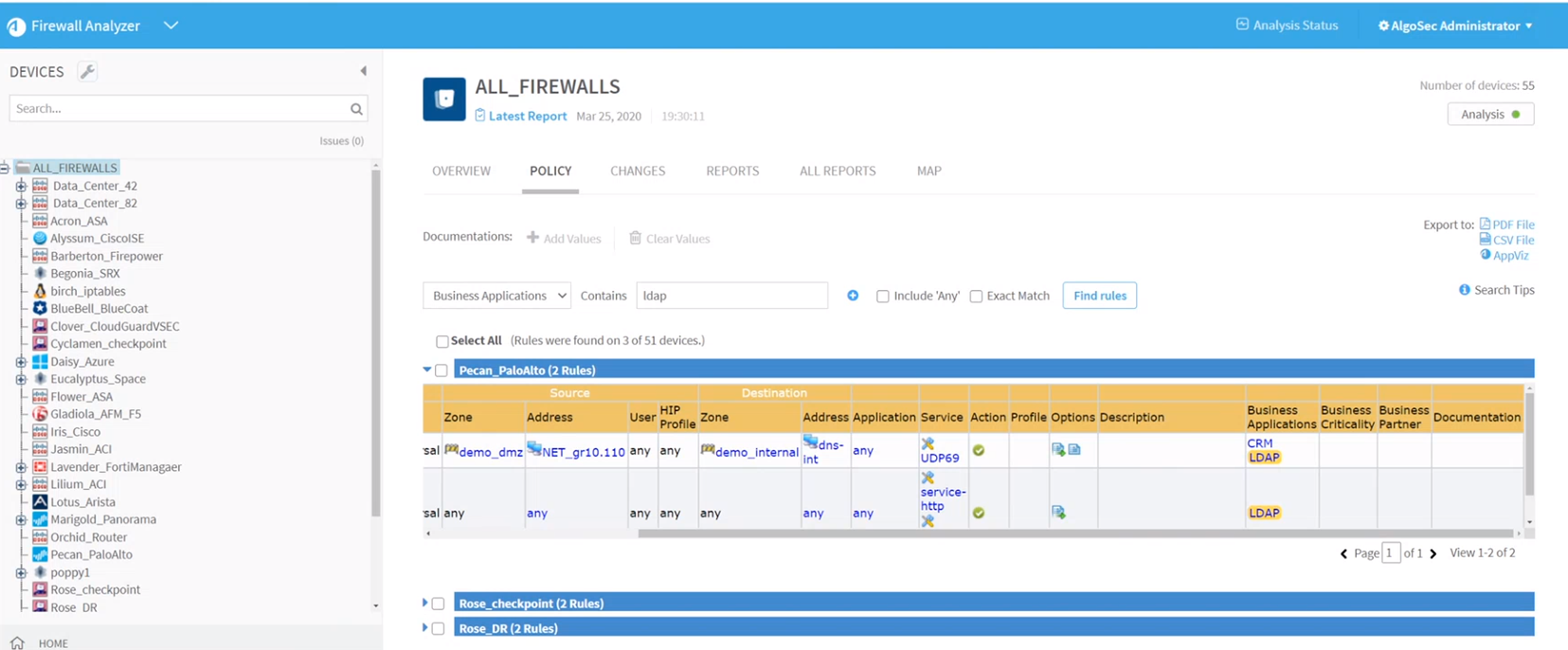Check the Select All checkbox
The image size is (1568, 650).
tap(442, 341)
